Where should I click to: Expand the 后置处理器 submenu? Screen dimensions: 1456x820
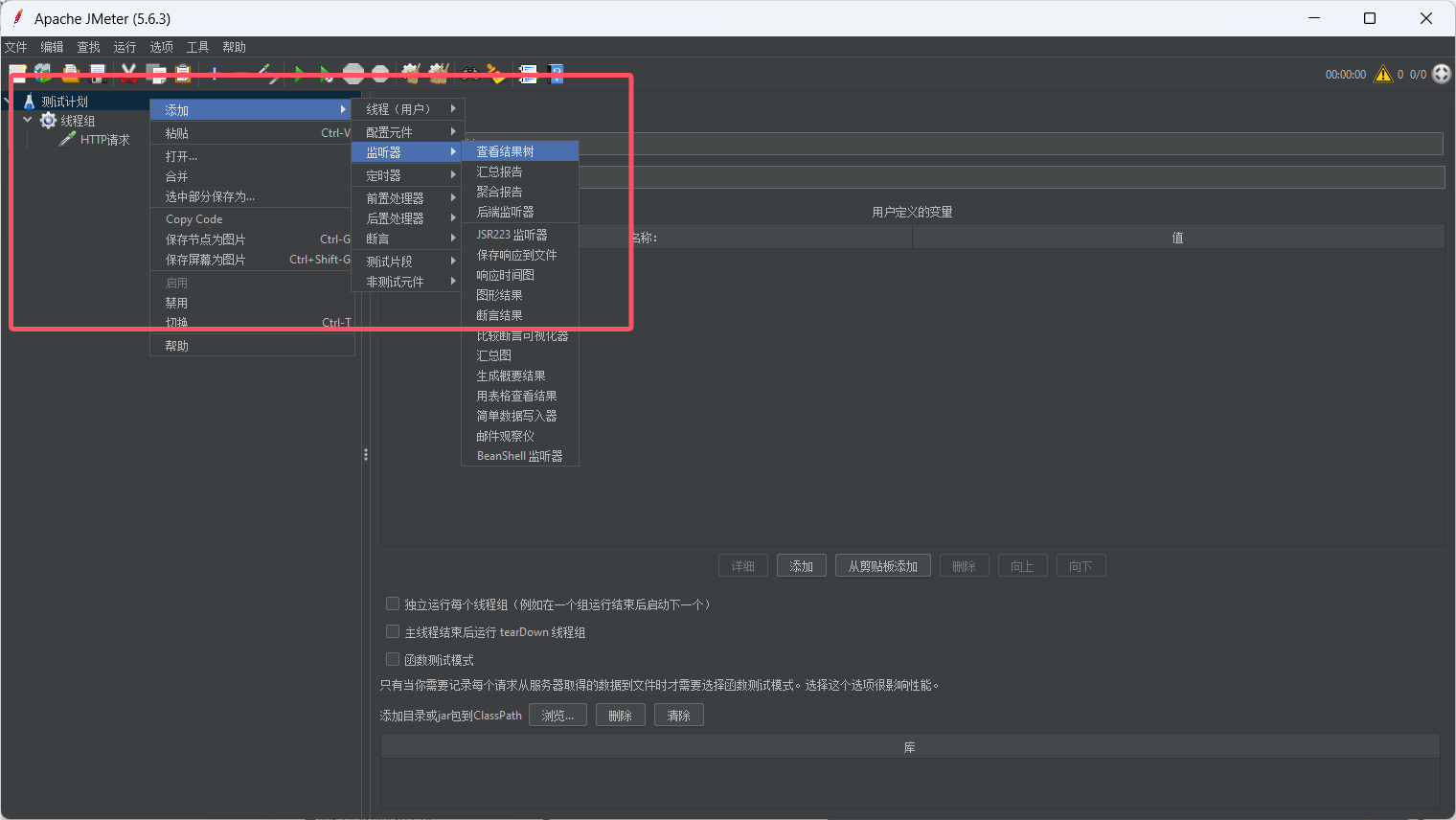click(x=408, y=218)
